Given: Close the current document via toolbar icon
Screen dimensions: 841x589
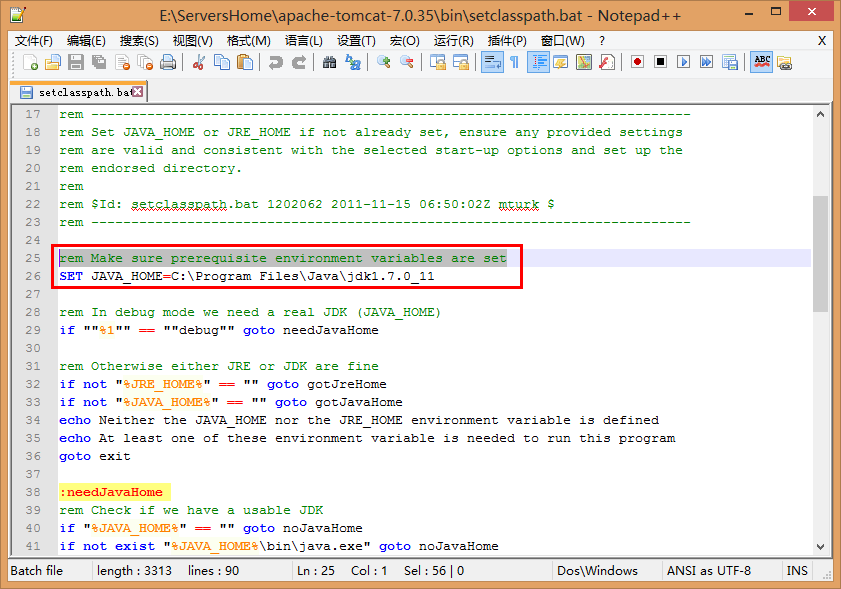Looking at the screenshot, I should [123, 63].
